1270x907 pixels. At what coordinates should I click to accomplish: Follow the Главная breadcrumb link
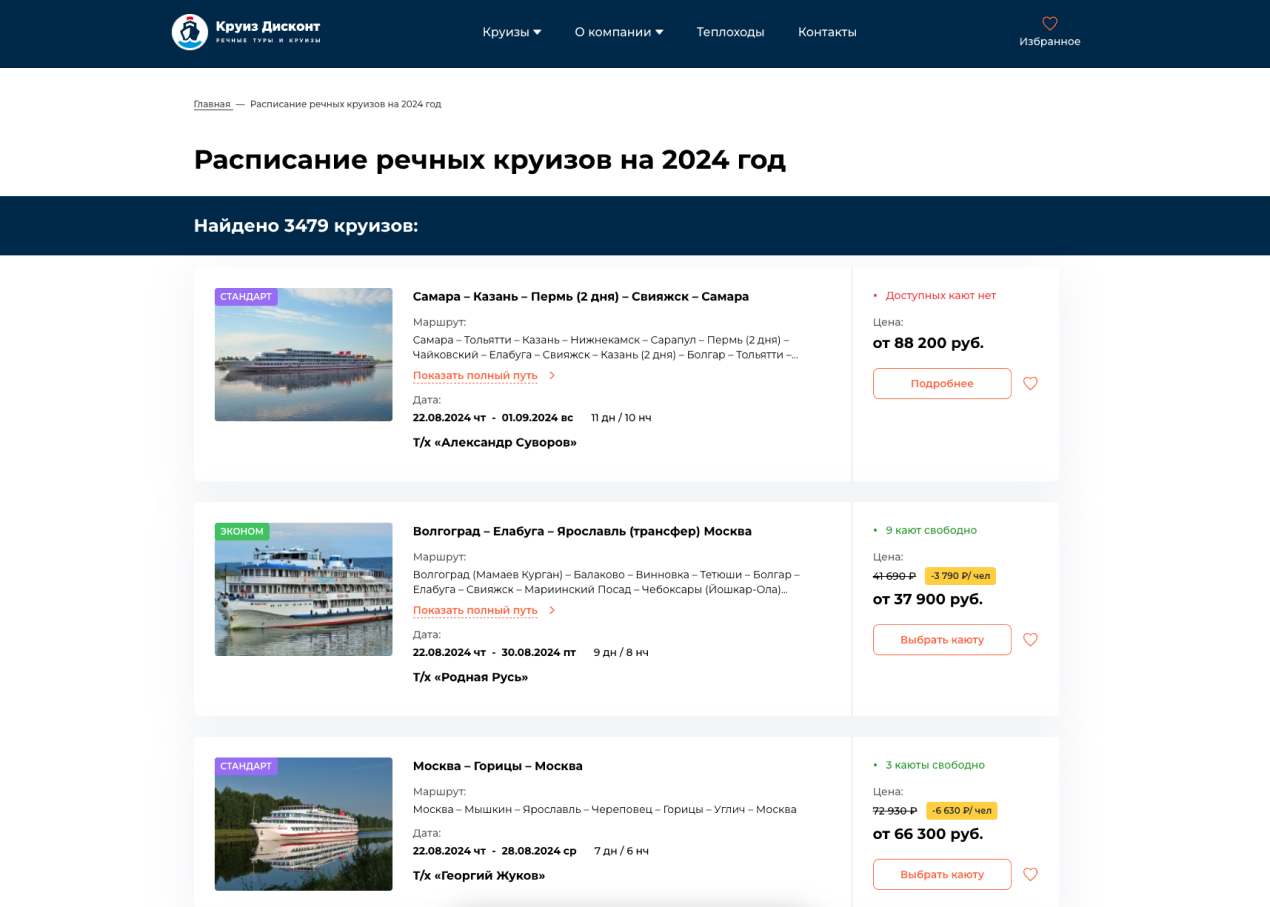[x=212, y=103]
